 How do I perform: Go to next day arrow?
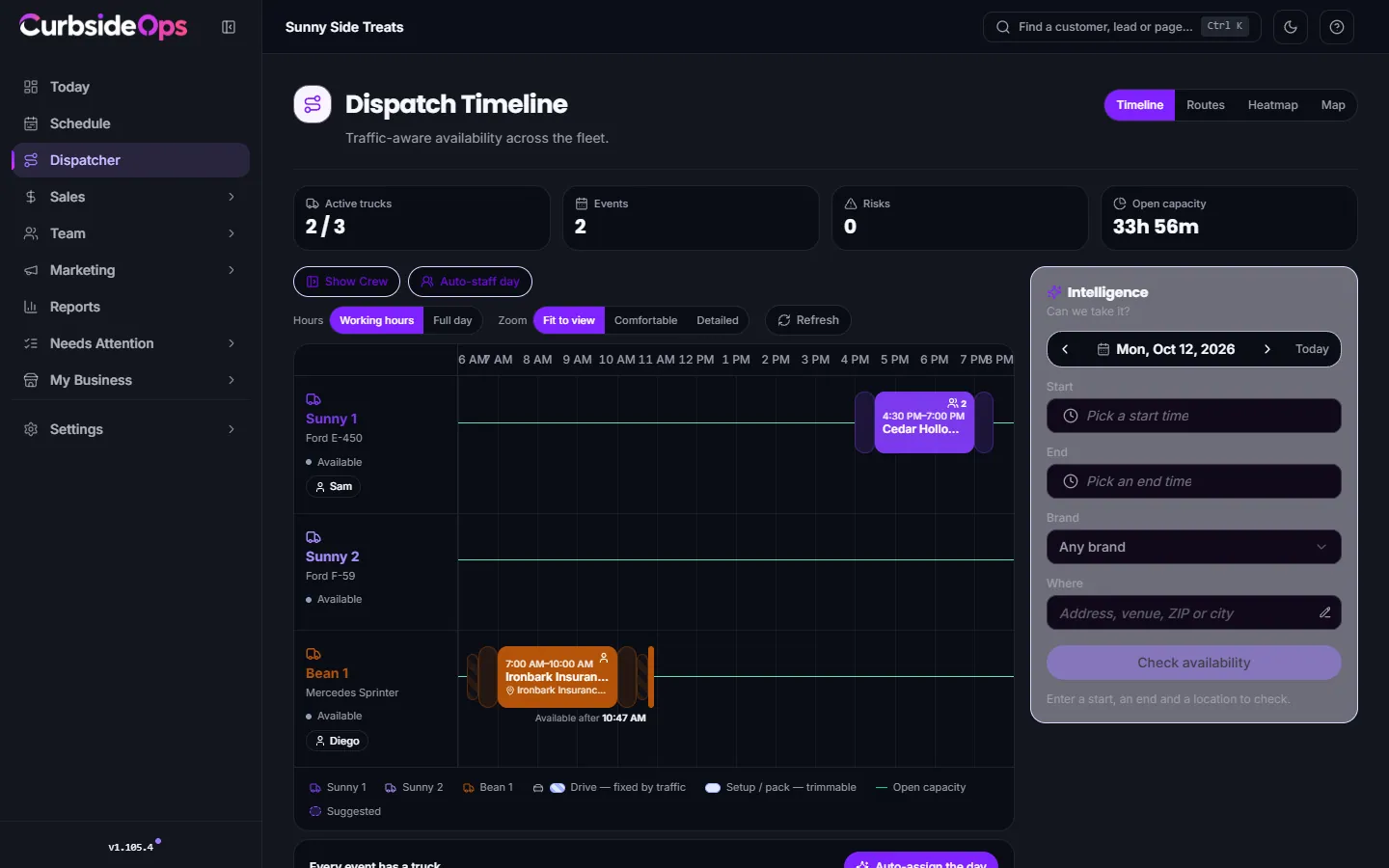click(x=1267, y=349)
